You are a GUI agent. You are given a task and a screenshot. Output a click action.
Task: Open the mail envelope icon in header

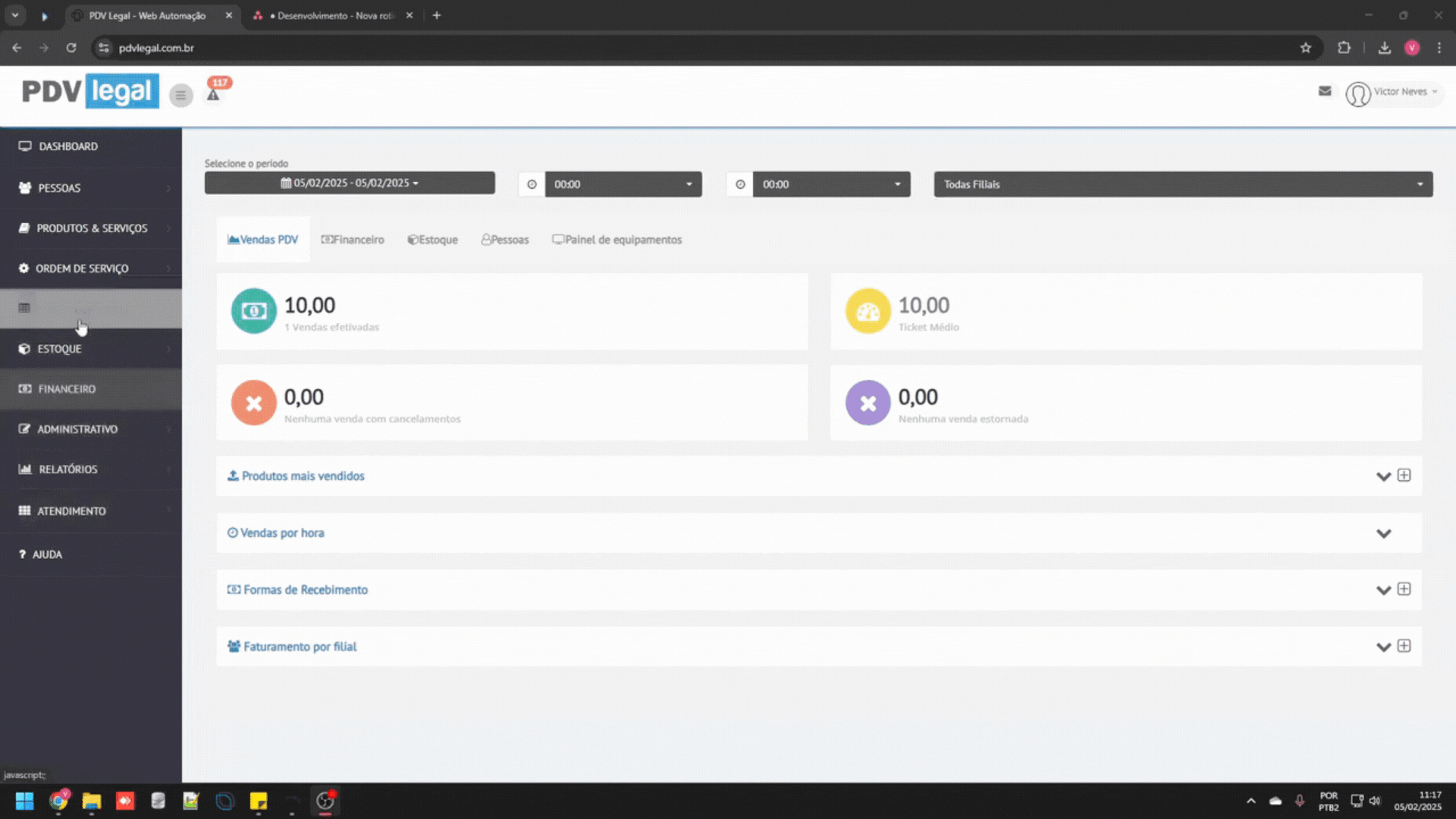pyautogui.click(x=1325, y=91)
